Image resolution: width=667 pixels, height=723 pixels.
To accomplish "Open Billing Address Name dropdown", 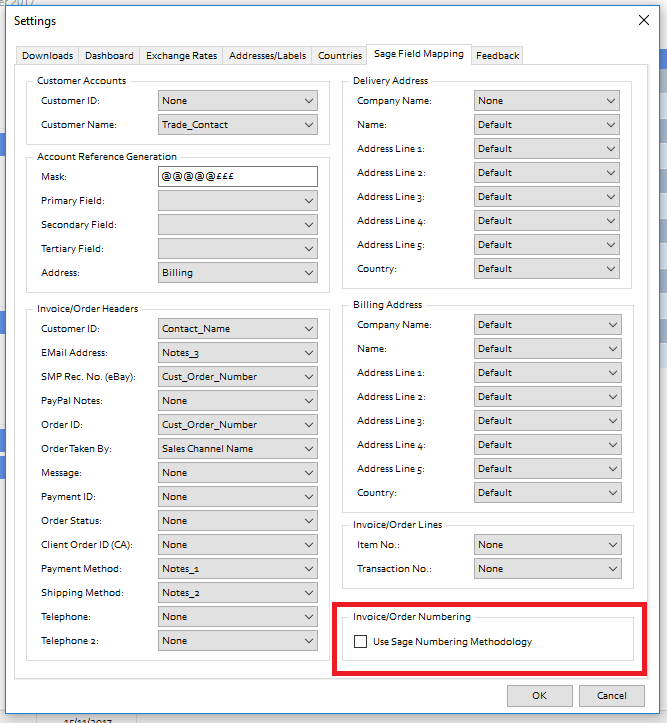I will (548, 349).
